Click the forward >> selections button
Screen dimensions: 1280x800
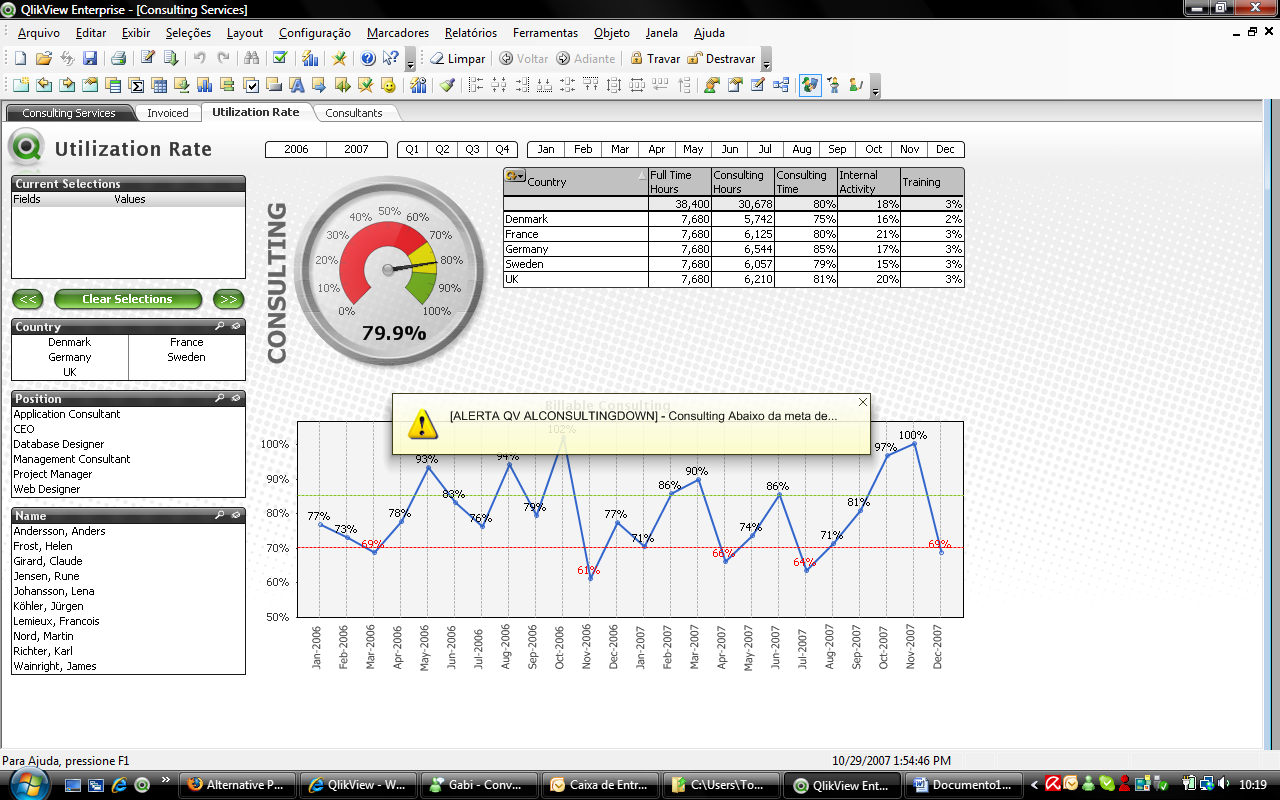tap(229, 299)
